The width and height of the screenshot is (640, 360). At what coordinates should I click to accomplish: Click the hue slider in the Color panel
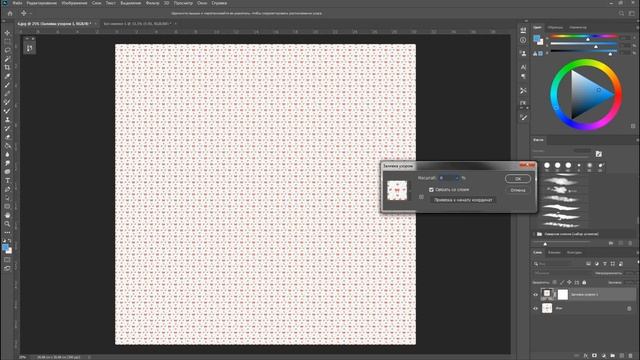pyautogui.click(x=584, y=36)
